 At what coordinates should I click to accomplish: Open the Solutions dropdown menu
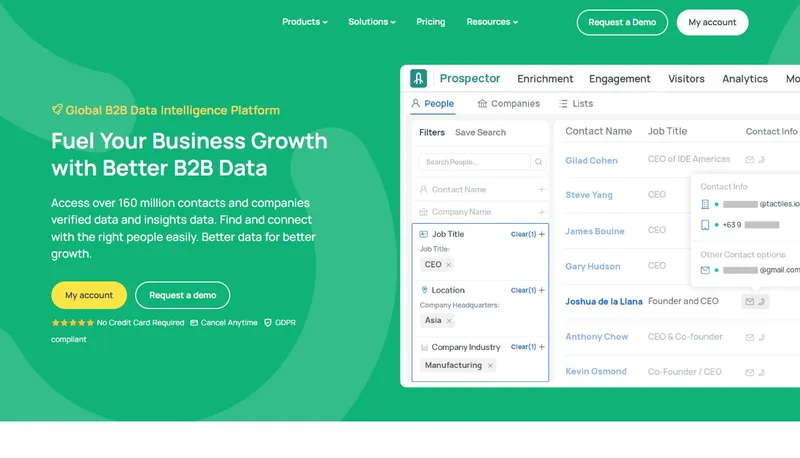[371, 22]
